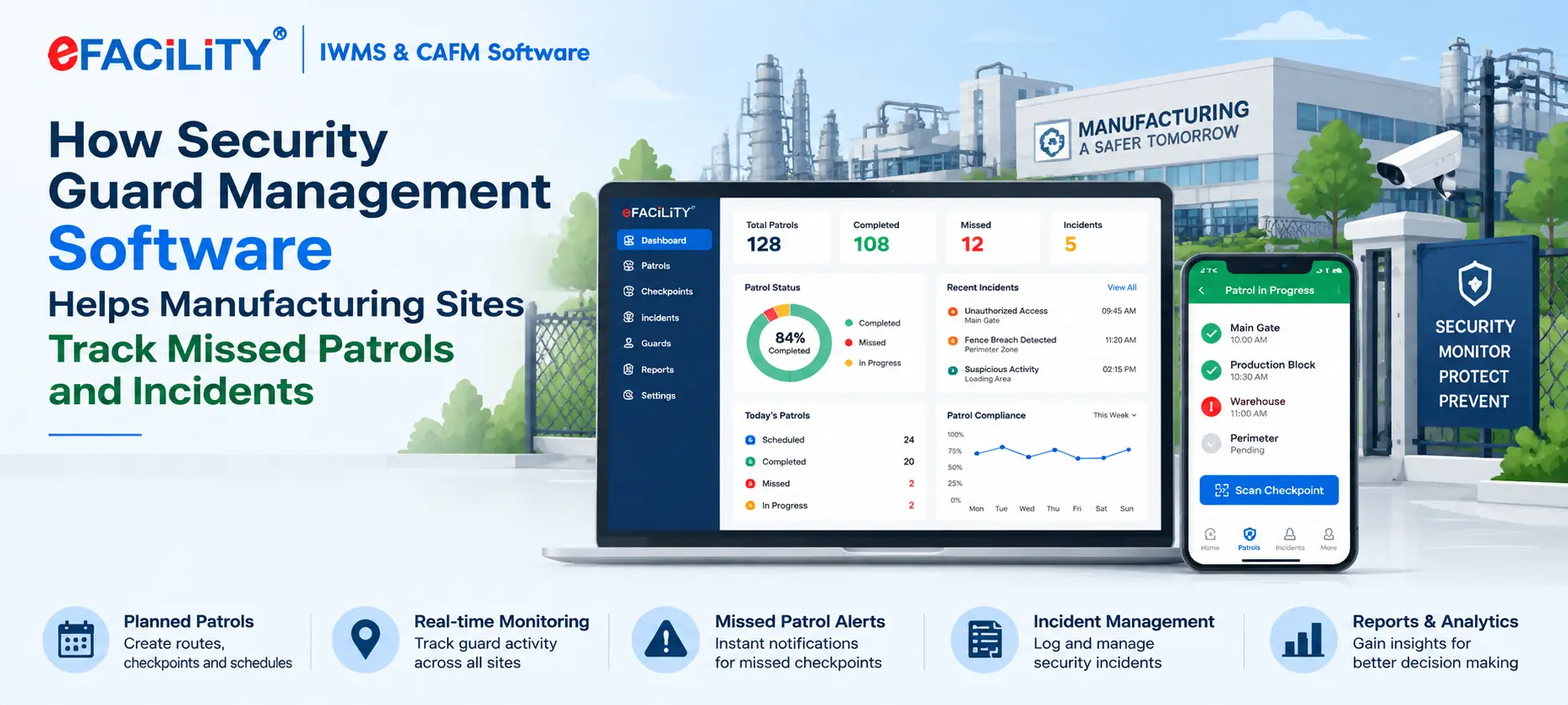Click the Incidents count 5

(1071, 245)
